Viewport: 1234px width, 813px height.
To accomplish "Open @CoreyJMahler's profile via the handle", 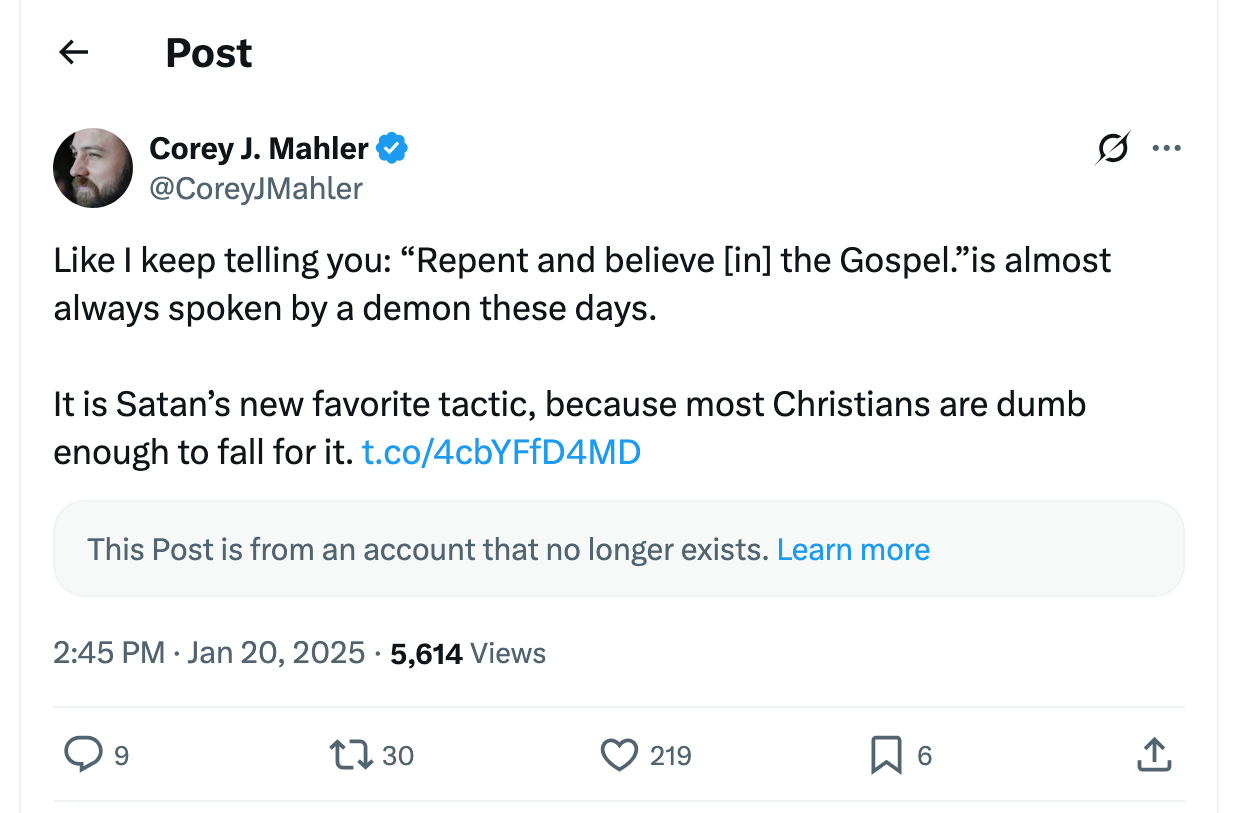I will pyautogui.click(x=256, y=189).
